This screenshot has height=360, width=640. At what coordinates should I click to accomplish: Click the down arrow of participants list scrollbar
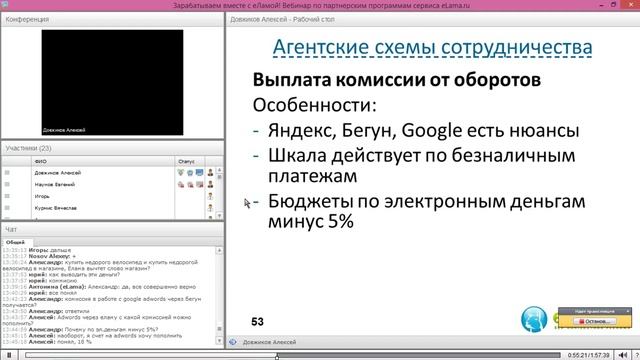[x=219, y=216]
